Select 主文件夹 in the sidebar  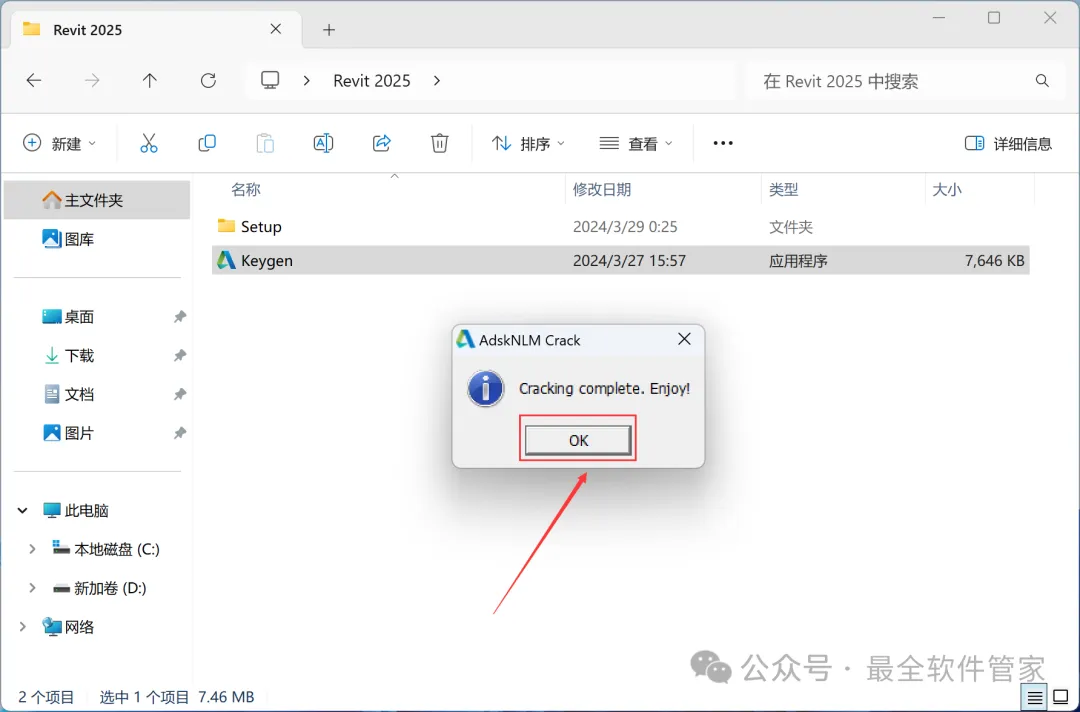click(x=97, y=200)
